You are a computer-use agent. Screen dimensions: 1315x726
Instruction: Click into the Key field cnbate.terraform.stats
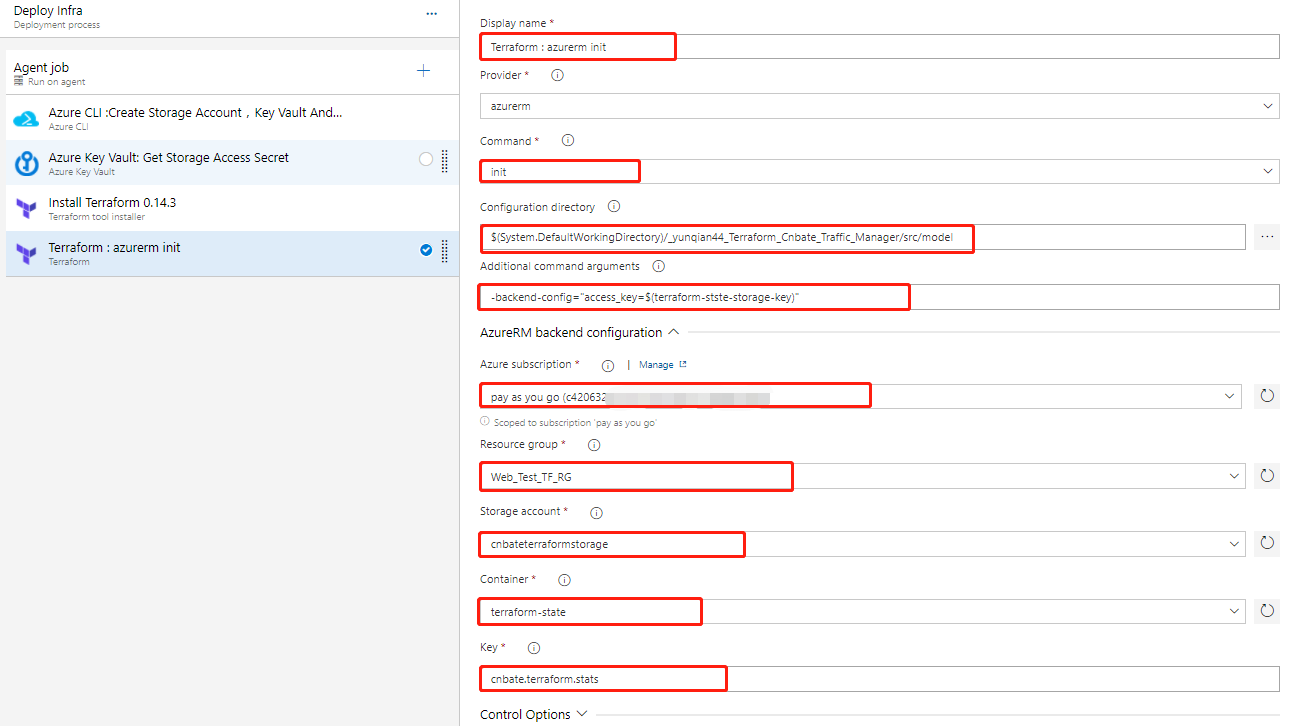[x=880, y=679]
